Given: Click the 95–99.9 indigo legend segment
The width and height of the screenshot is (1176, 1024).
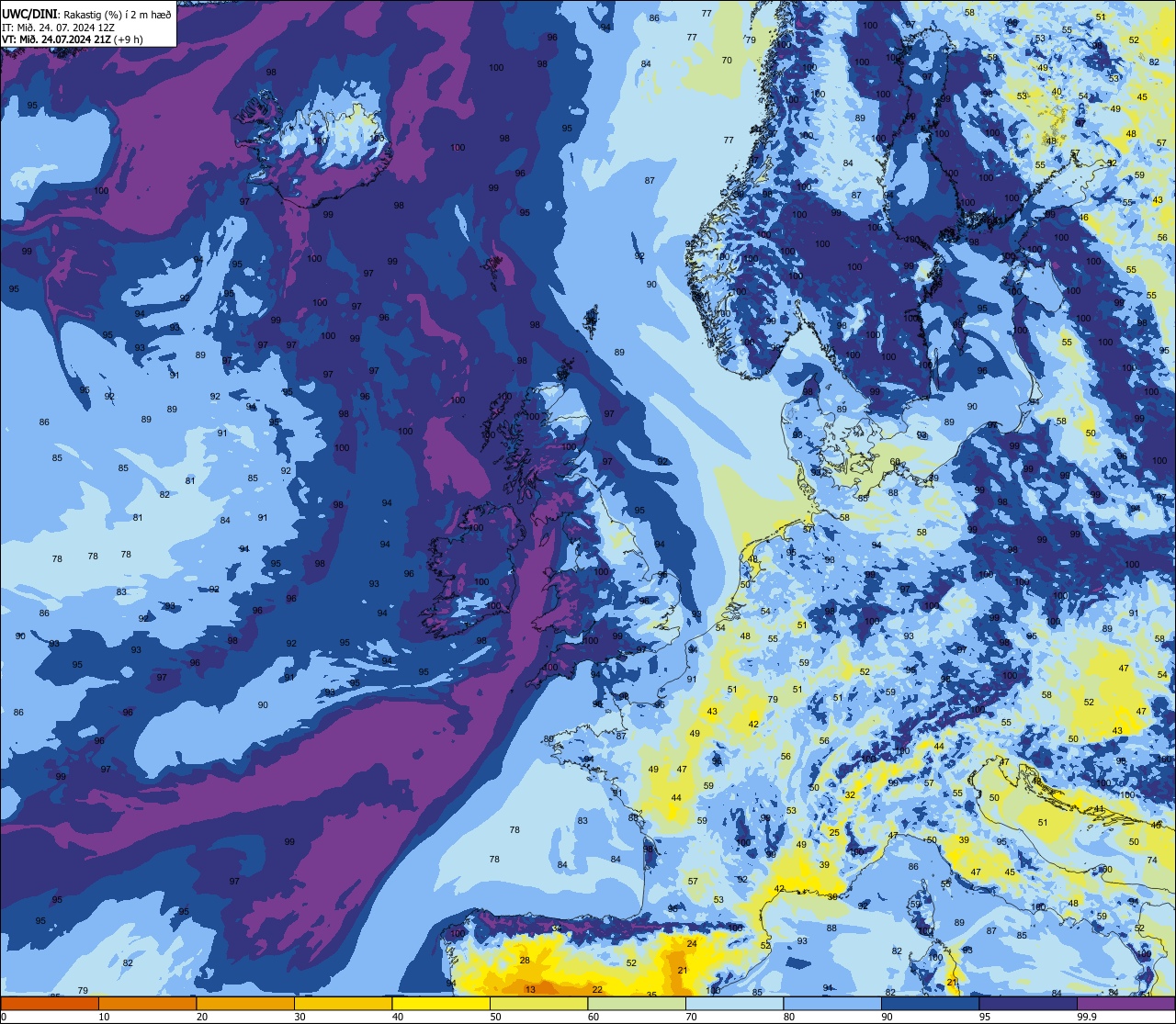Looking at the screenshot, I should pos(1028,1003).
